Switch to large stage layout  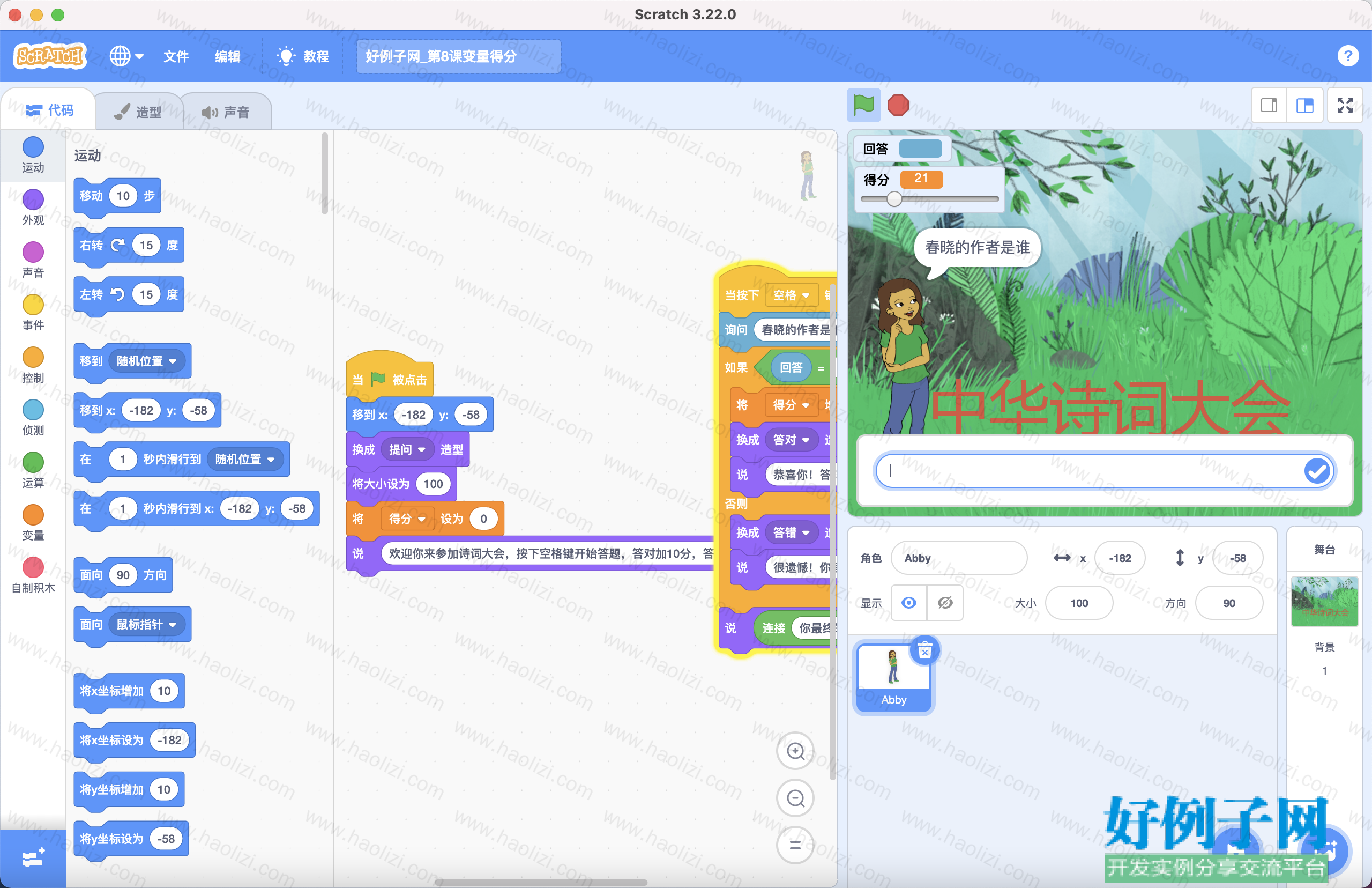[x=1304, y=105]
